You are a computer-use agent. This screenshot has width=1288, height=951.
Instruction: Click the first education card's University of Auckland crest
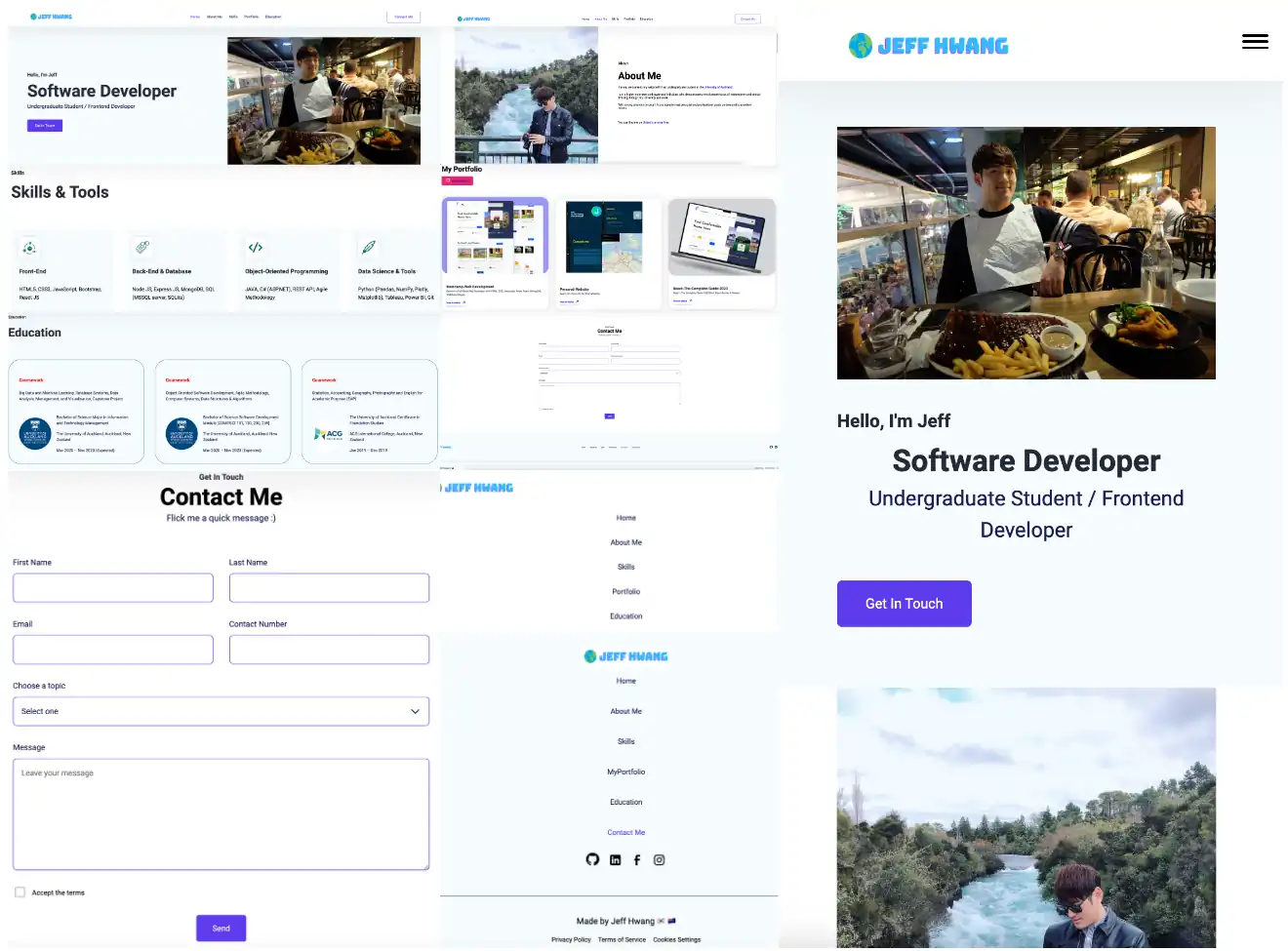click(35, 434)
